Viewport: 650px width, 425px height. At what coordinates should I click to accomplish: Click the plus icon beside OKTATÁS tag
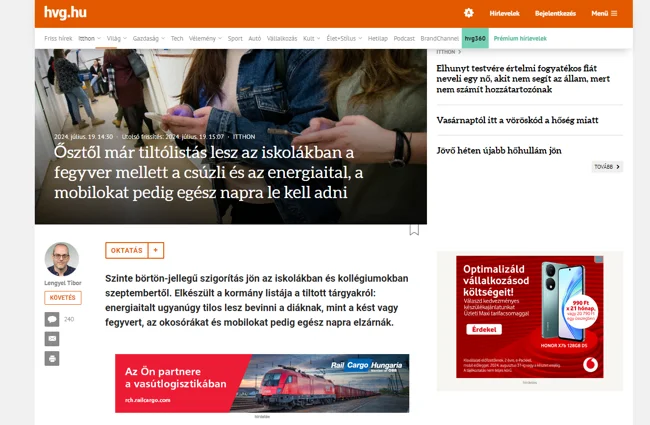pos(156,250)
